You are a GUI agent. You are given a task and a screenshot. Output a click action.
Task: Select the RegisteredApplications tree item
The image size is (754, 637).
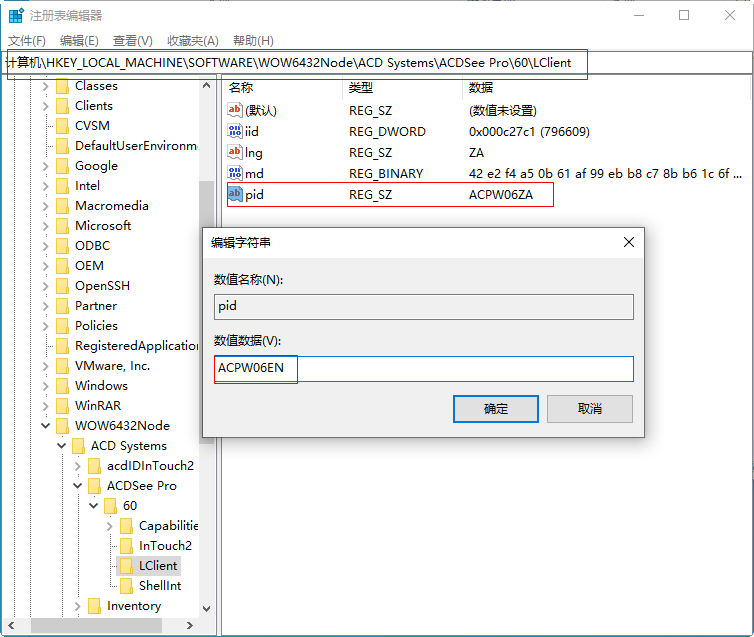[x=137, y=346]
